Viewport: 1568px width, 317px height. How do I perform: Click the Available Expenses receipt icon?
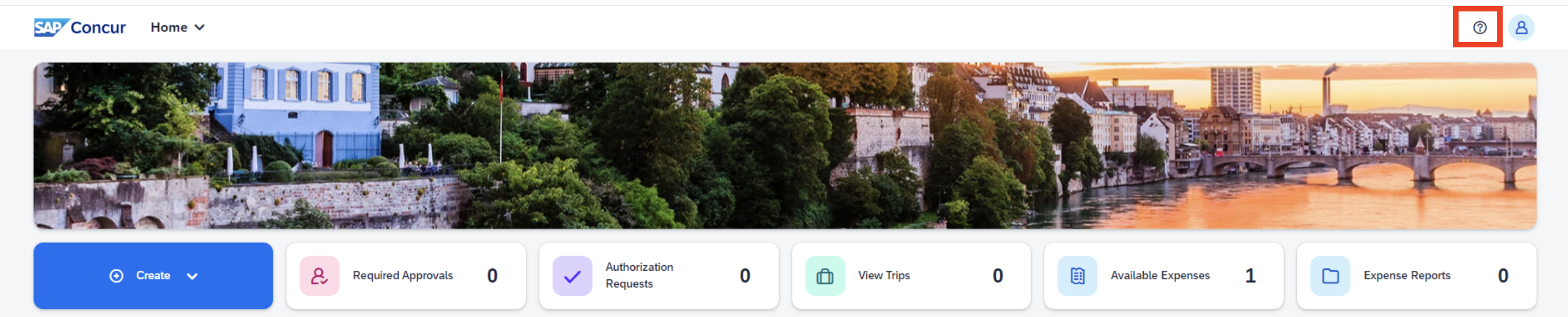click(1077, 276)
